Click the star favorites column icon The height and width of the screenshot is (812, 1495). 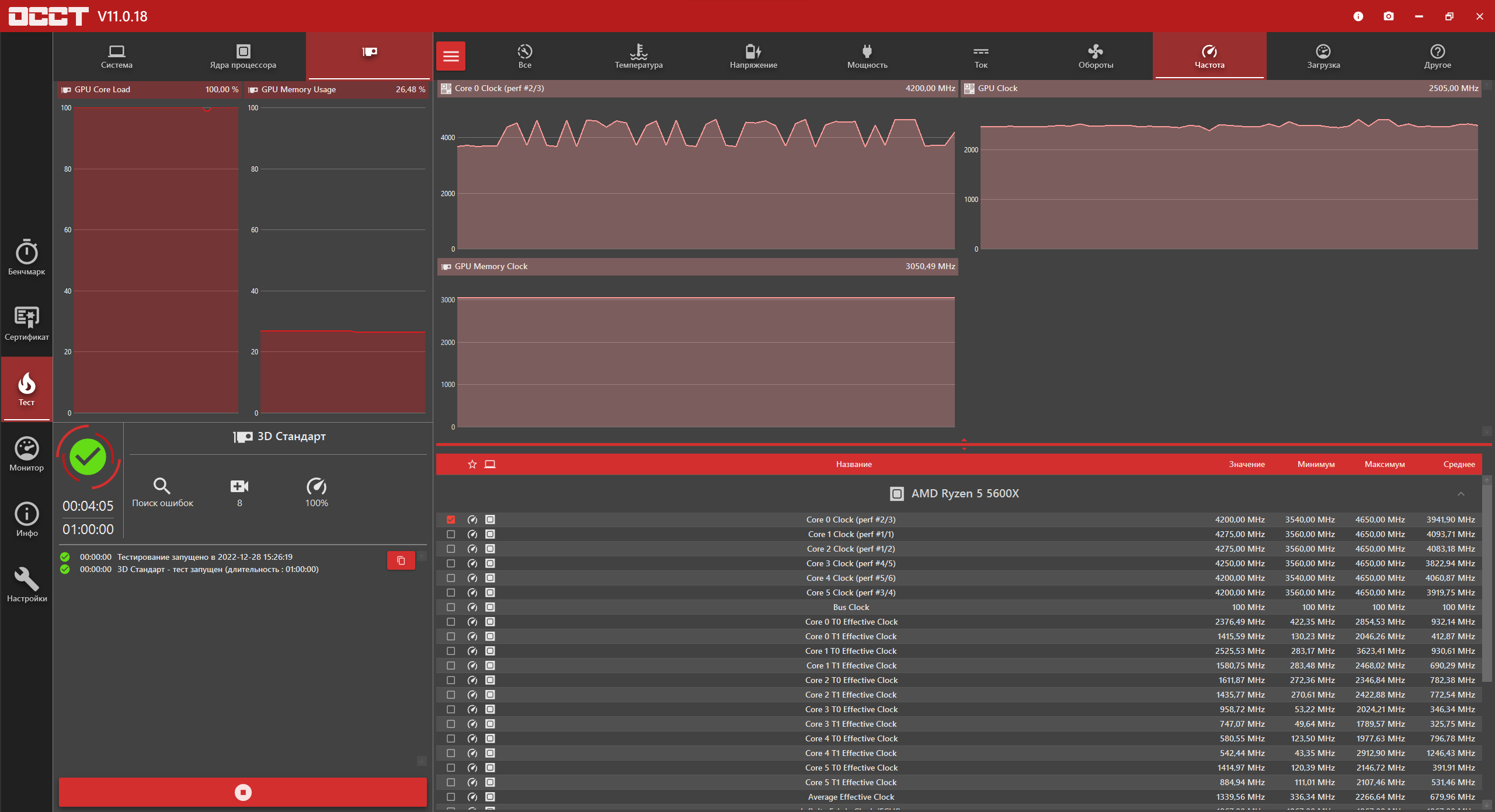pyautogui.click(x=472, y=464)
